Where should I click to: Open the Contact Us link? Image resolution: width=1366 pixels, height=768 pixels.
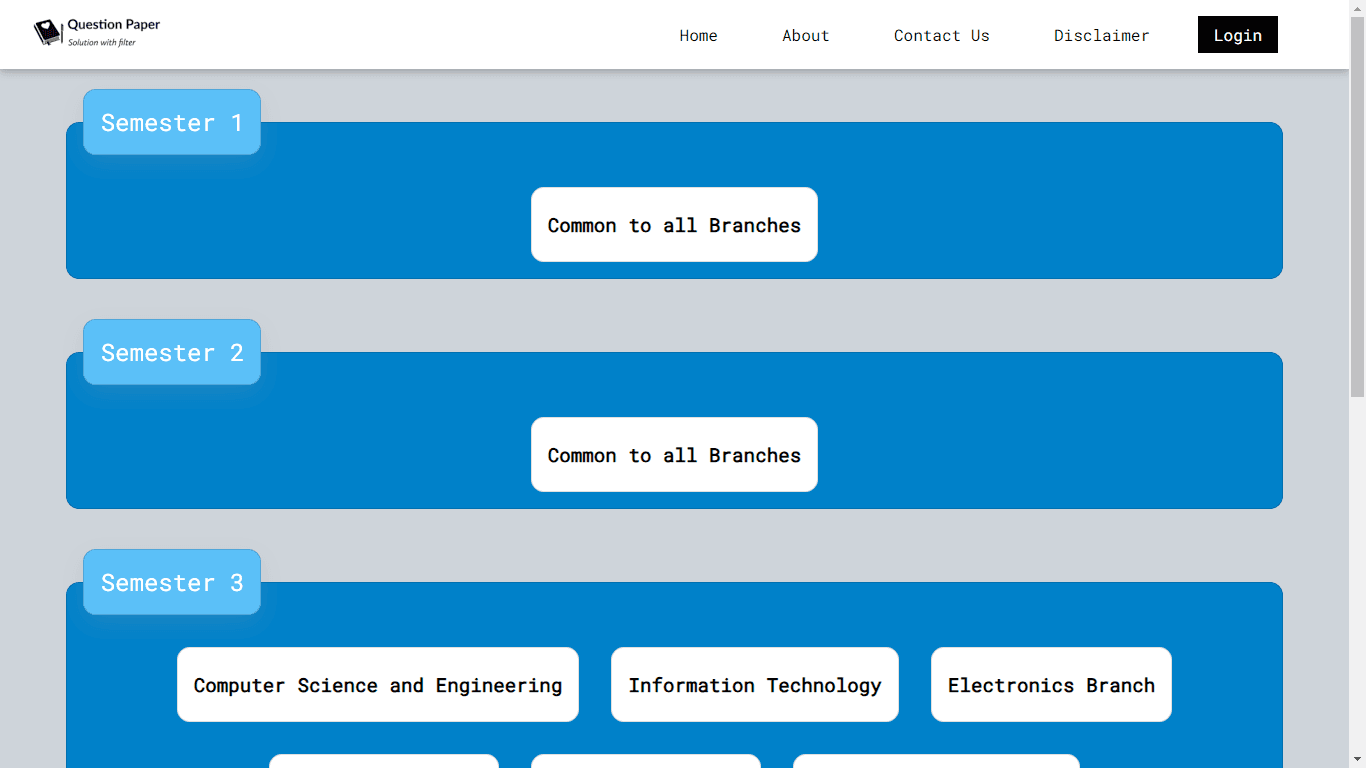942,35
